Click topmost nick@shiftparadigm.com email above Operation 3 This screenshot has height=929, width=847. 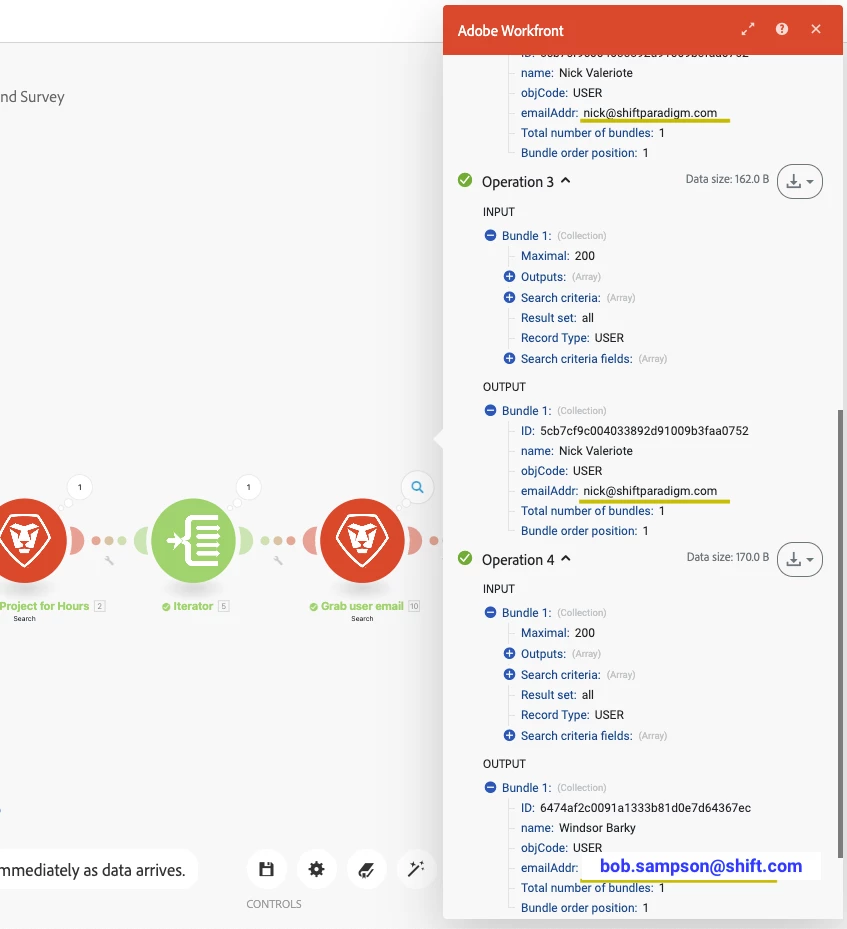click(650, 113)
